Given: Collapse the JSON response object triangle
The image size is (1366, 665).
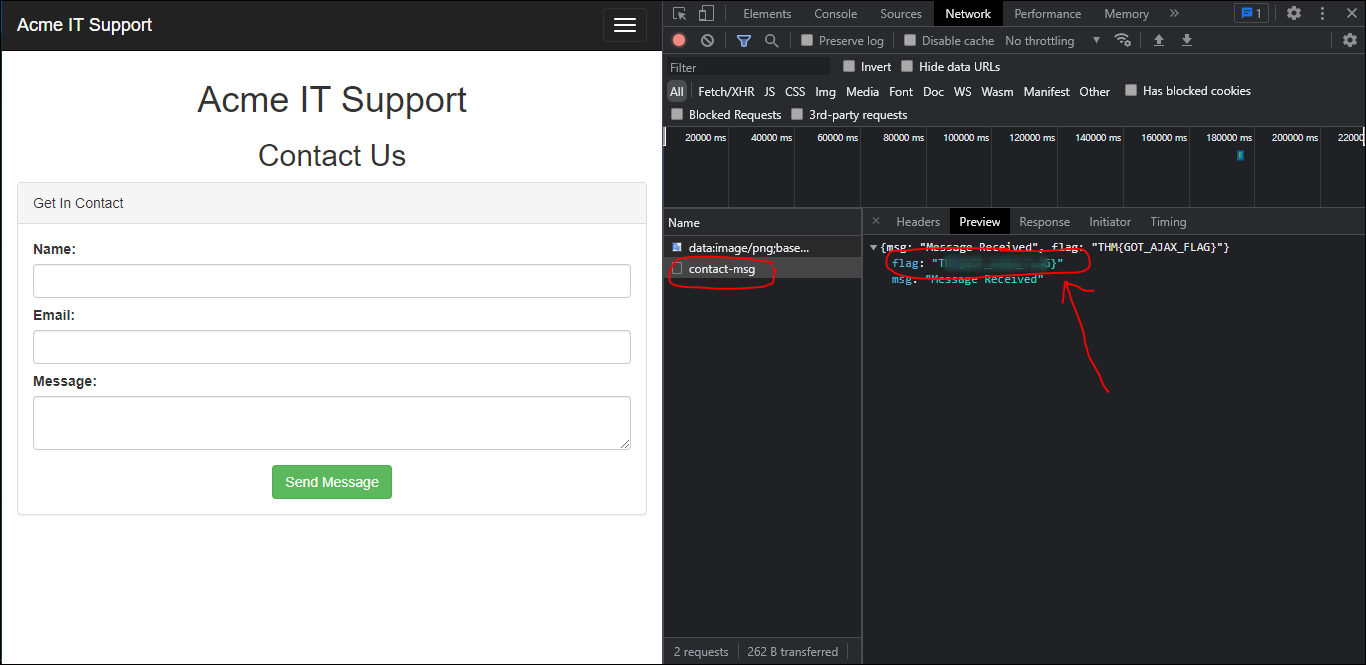Looking at the screenshot, I should point(874,247).
